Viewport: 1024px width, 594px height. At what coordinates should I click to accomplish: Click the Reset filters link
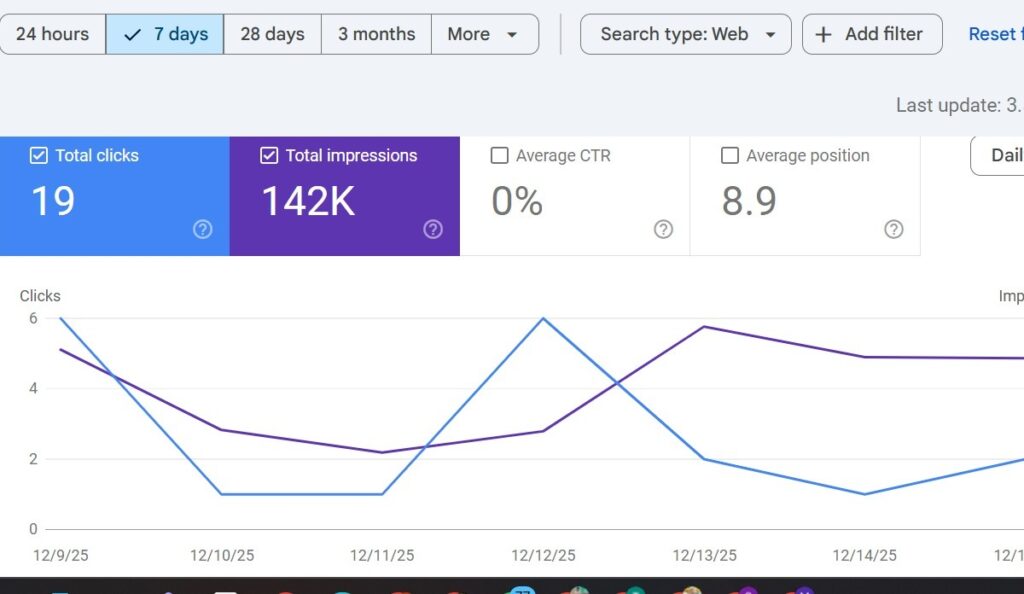click(994, 34)
